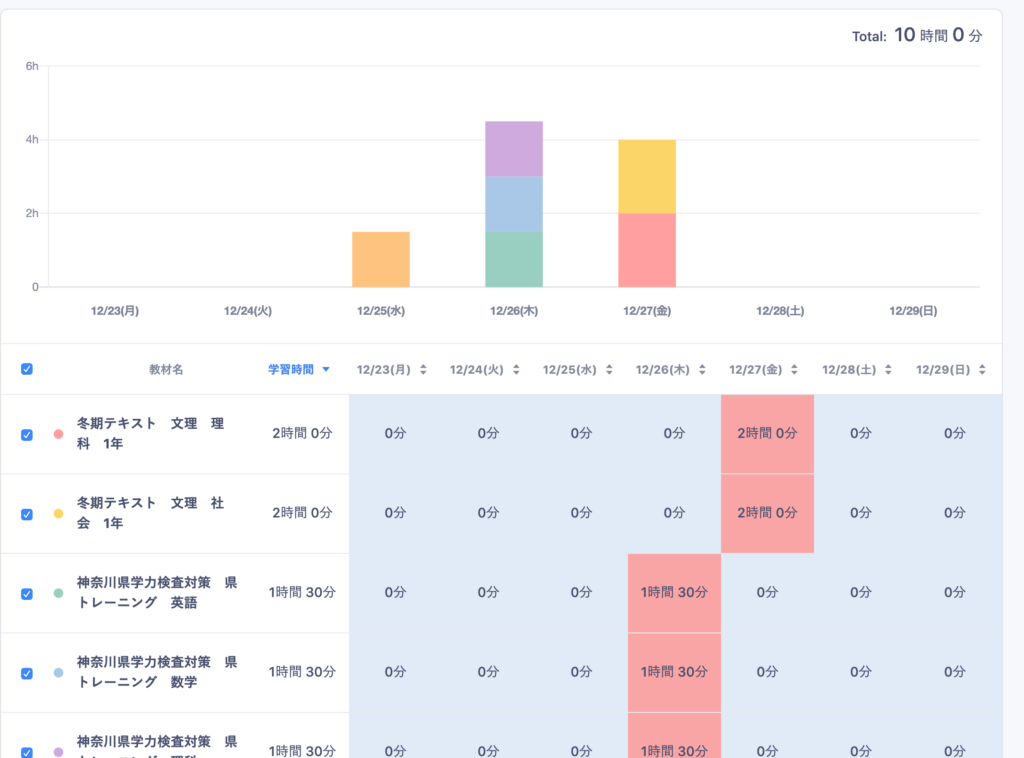Screen dimensions: 1024x758
Task: Click 1時間 30分 cell in 数学 row
Action: tap(674, 672)
